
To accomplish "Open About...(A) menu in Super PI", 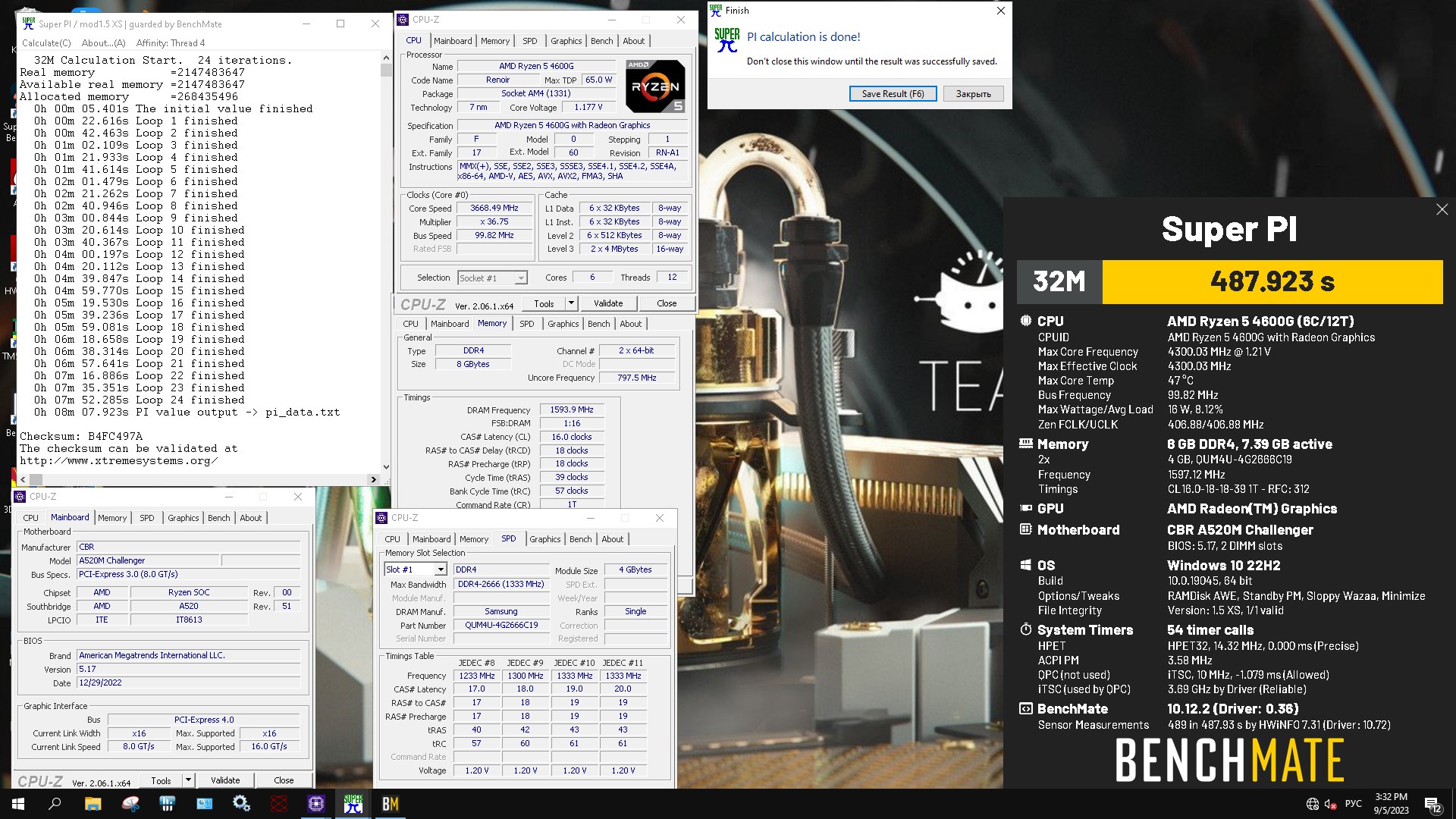I will point(103,43).
